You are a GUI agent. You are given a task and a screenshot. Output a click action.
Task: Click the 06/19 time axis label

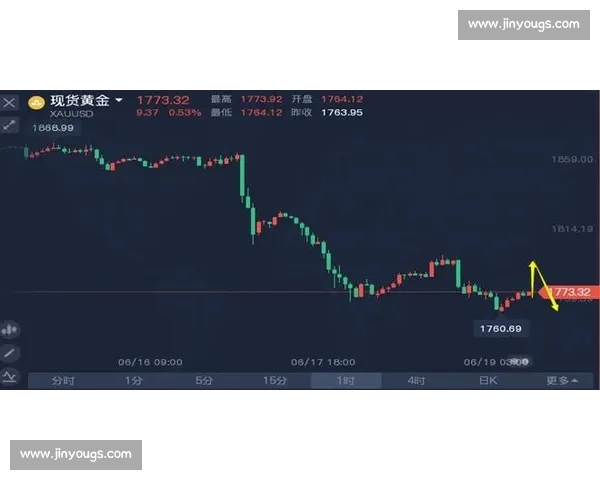496,362
